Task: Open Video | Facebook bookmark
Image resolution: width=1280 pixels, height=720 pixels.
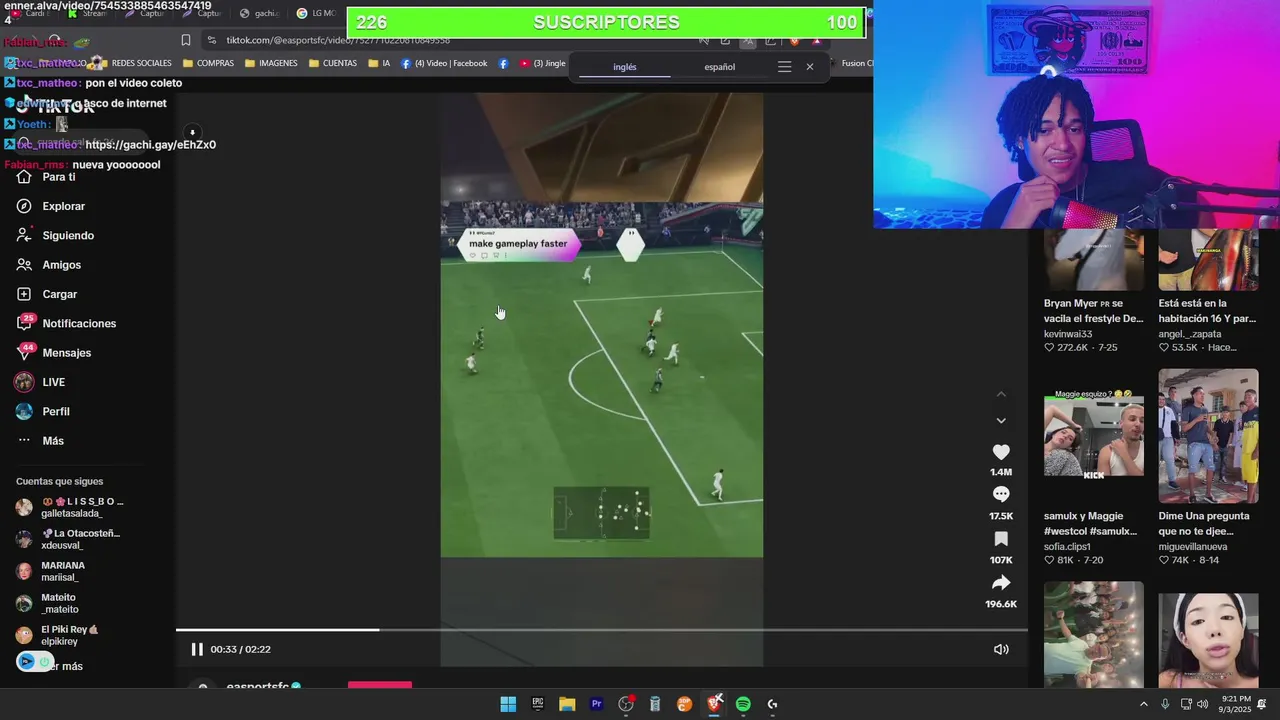Action: (x=444, y=63)
